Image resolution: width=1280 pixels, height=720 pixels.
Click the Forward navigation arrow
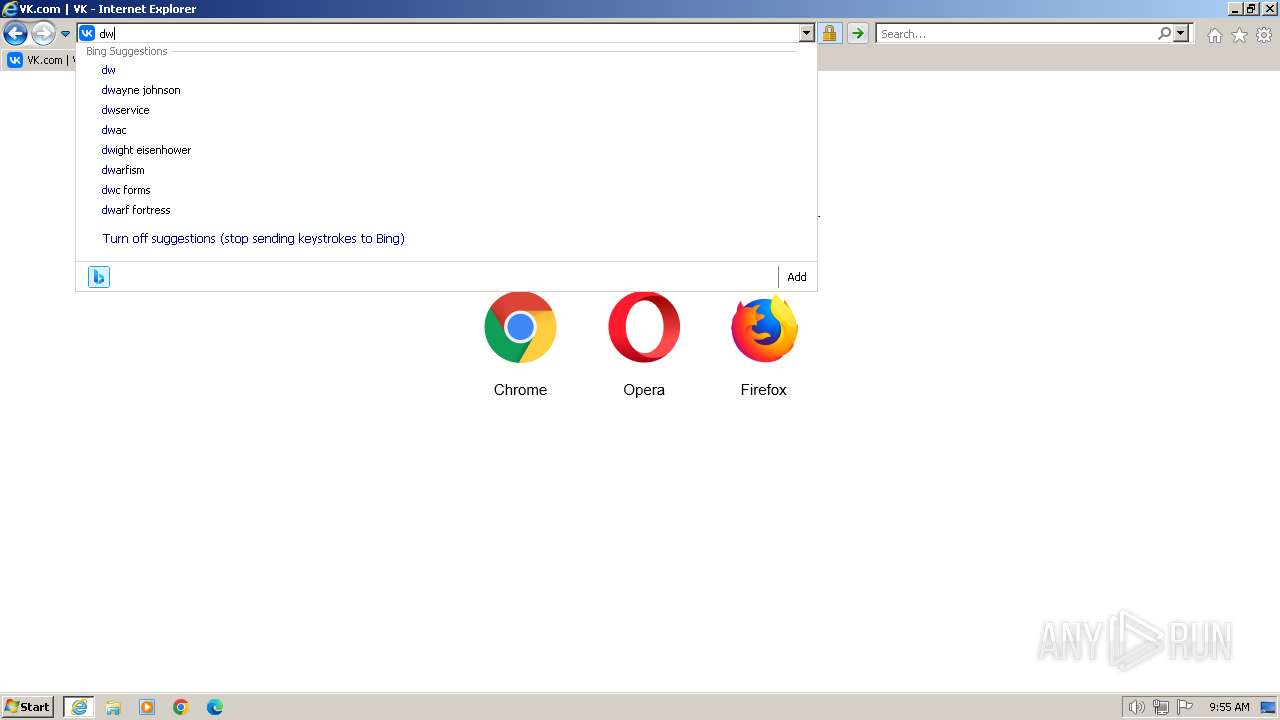pos(43,34)
